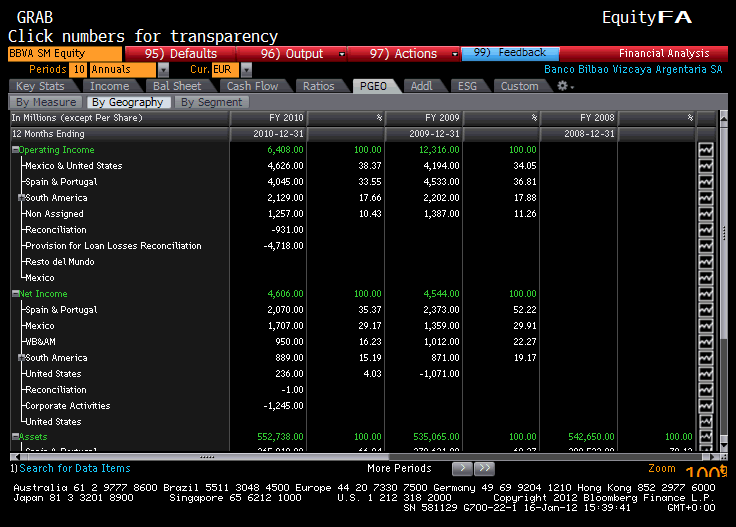
Task: Open the Key Stats tab
Action: coord(40,86)
